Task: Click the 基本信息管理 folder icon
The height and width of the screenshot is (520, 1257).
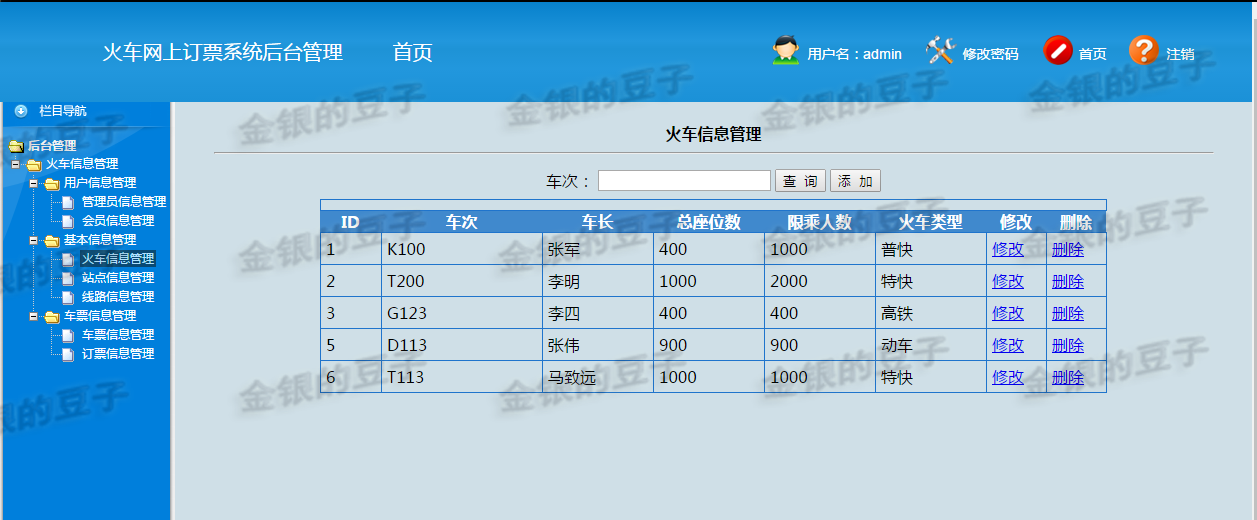Action: (52, 241)
